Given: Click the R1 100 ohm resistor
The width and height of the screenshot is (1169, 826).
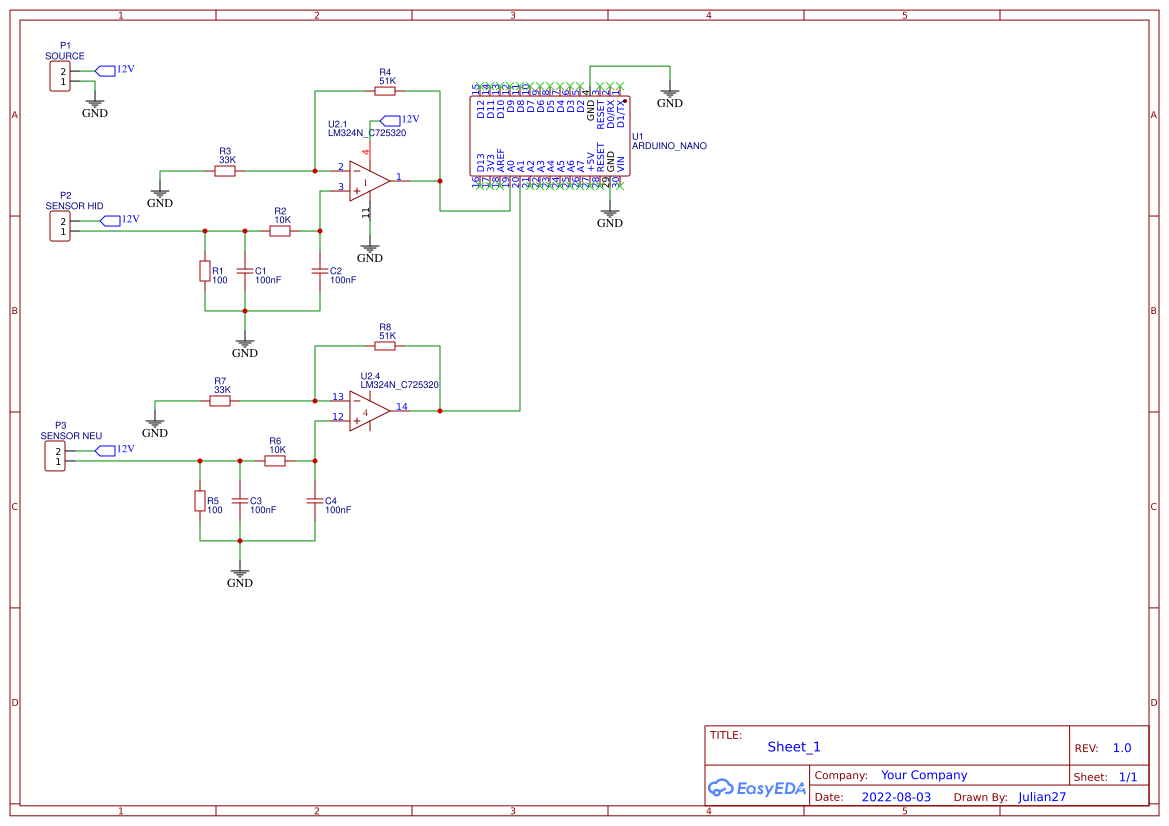Looking at the screenshot, I should click(x=205, y=271).
